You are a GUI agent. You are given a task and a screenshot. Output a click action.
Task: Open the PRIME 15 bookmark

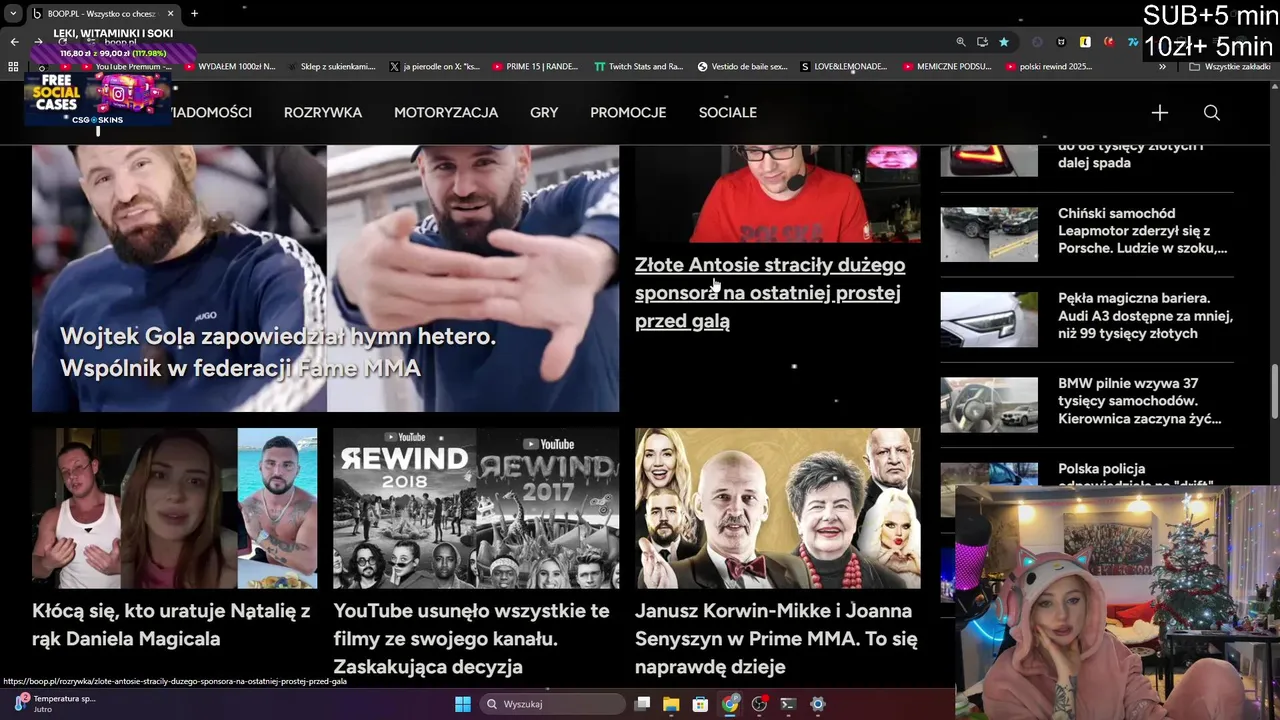[536, 67]
